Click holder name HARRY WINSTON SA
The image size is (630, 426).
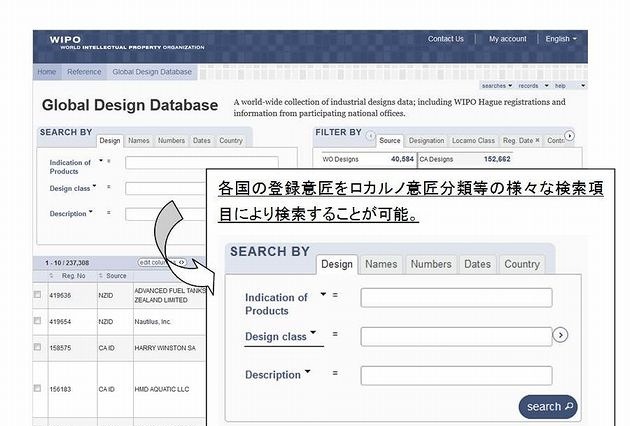[x=165, y=348]
